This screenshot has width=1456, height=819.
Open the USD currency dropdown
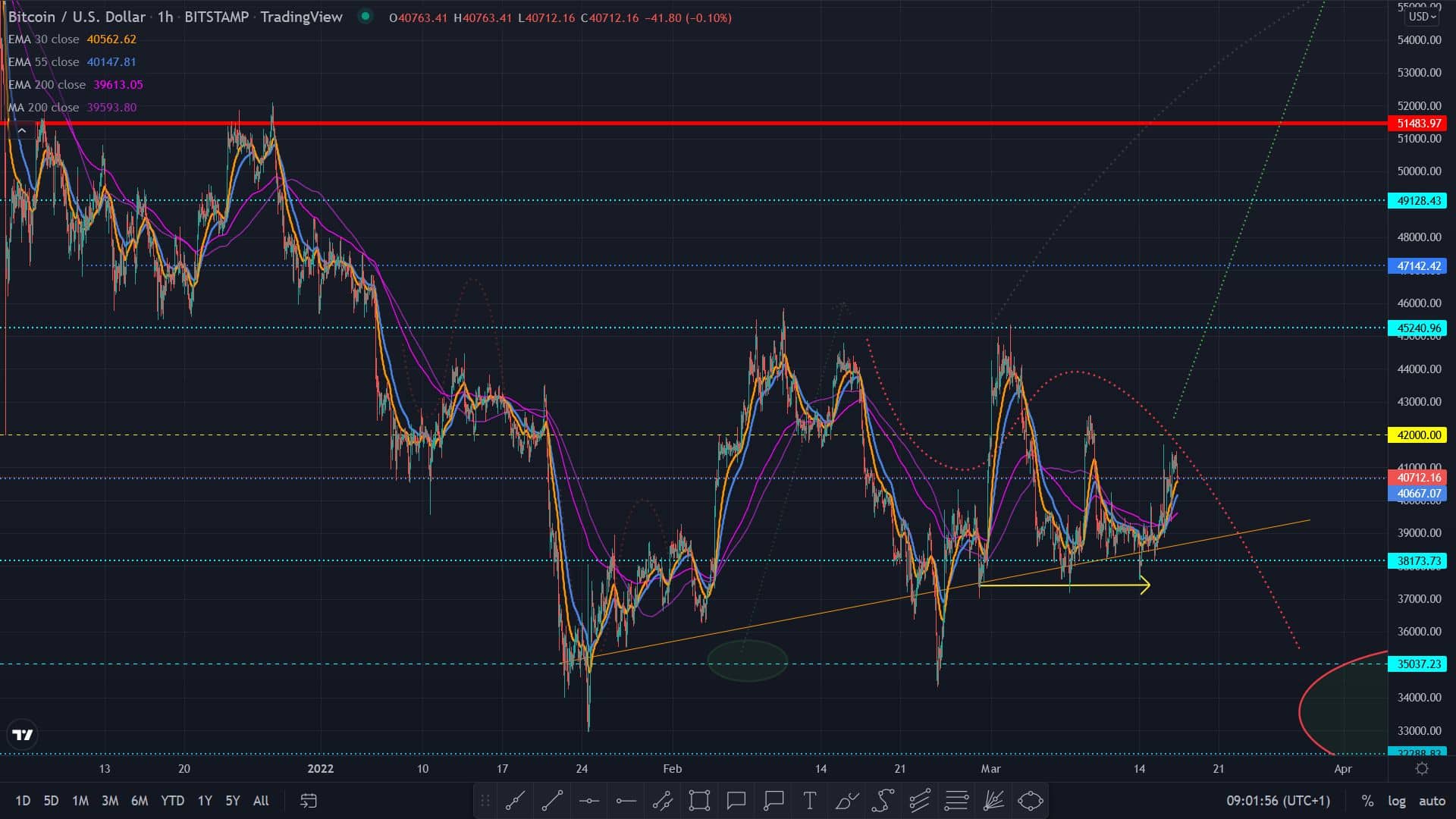tap(1422, 16)
